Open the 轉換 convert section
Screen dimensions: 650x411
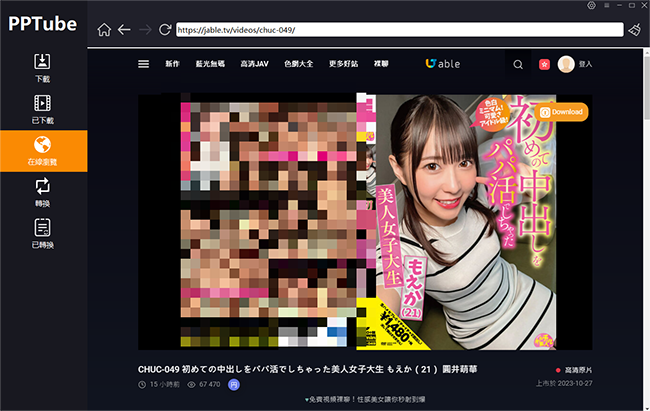(42, 191)
